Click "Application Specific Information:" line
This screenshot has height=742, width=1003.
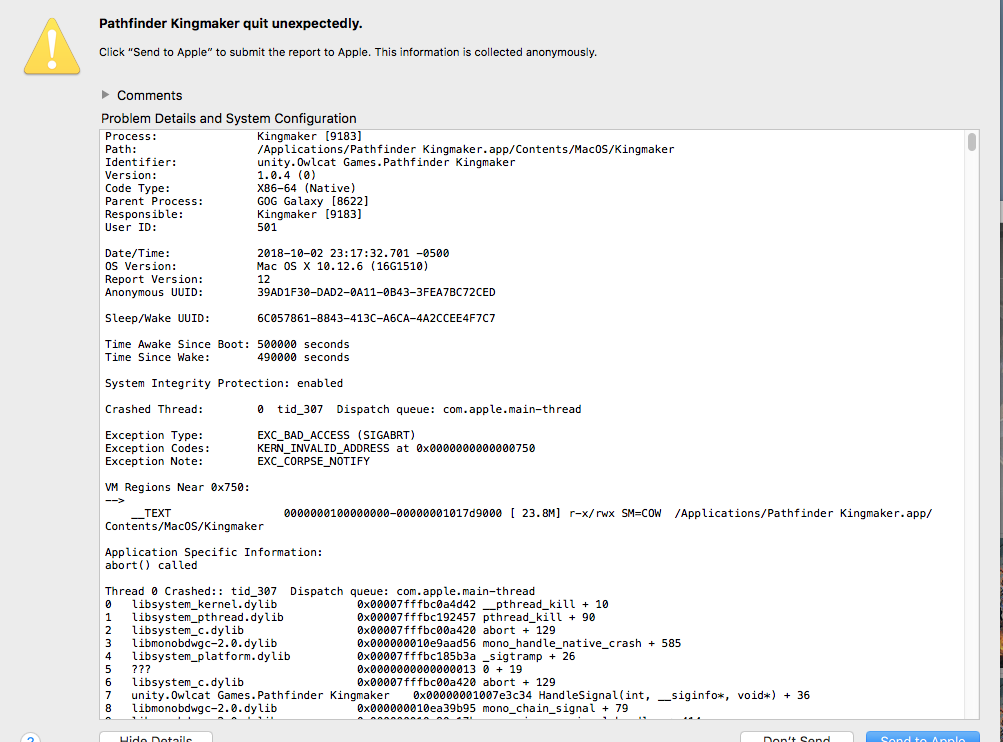pos(214,552)
